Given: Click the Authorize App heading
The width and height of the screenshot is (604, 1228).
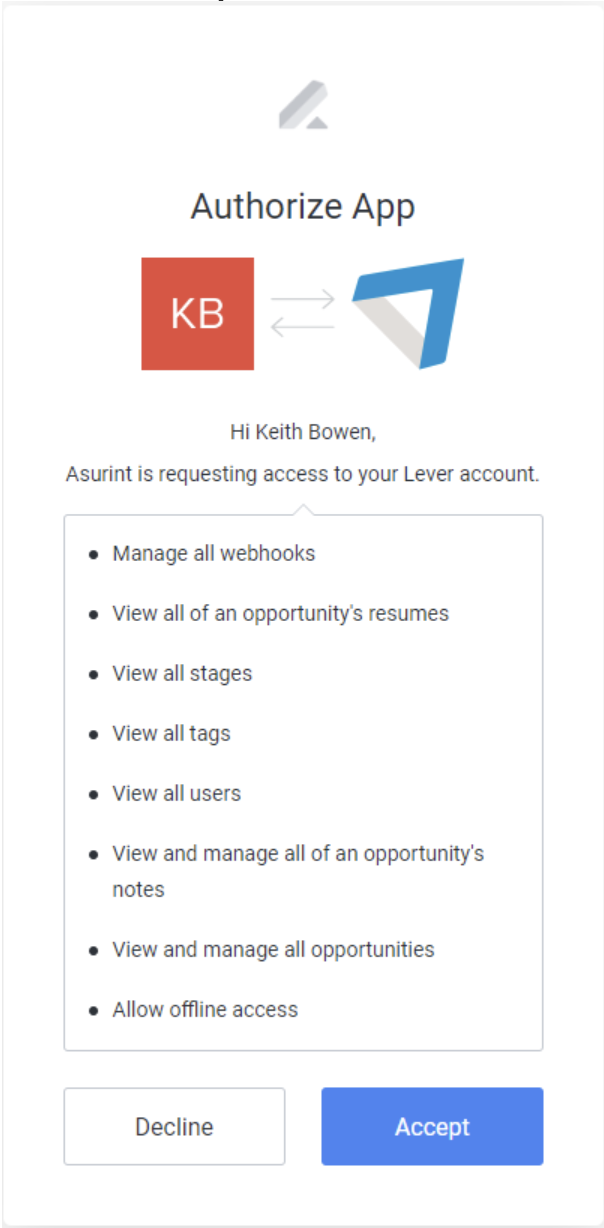Looking at the screenshot, I should pyautogui.click(x=303, y=207).
